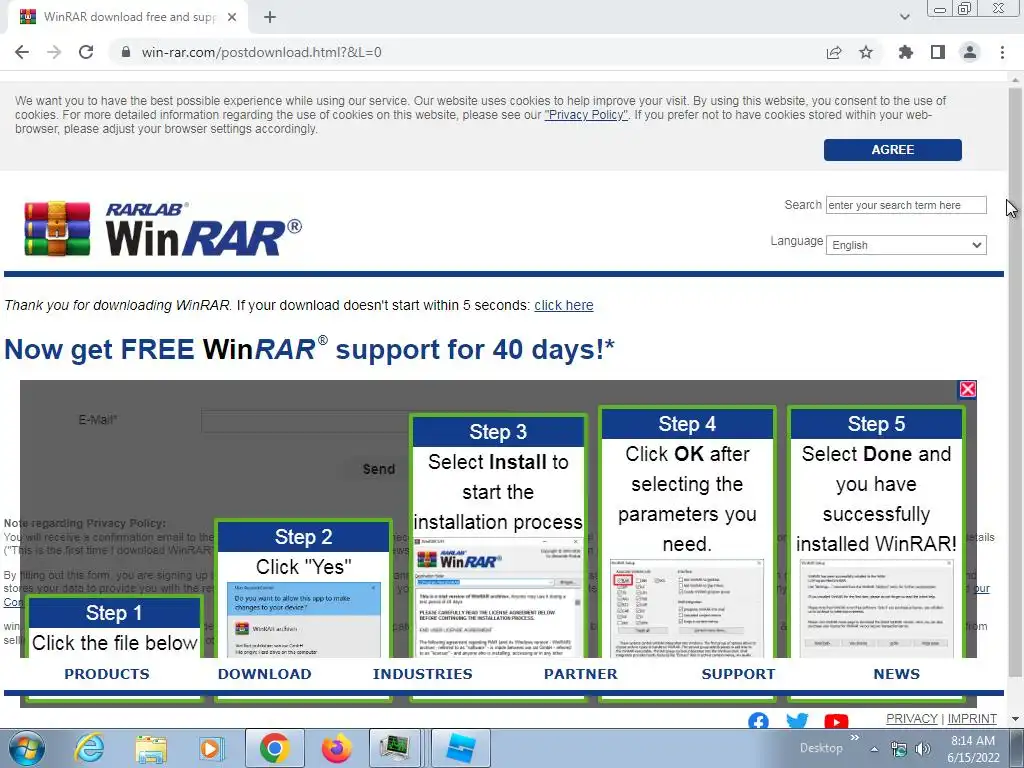
Task: Select the WinRAR download browser tab
Action: 128,17
